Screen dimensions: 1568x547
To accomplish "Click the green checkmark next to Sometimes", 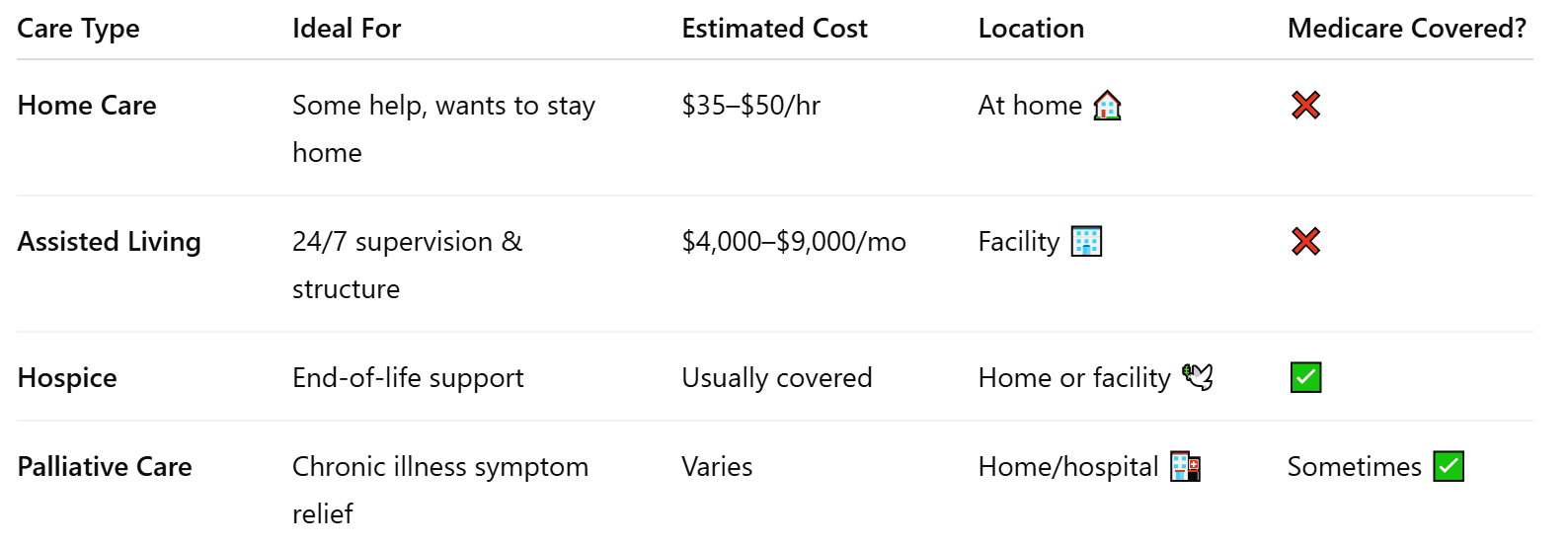I will pos(1449,466).
